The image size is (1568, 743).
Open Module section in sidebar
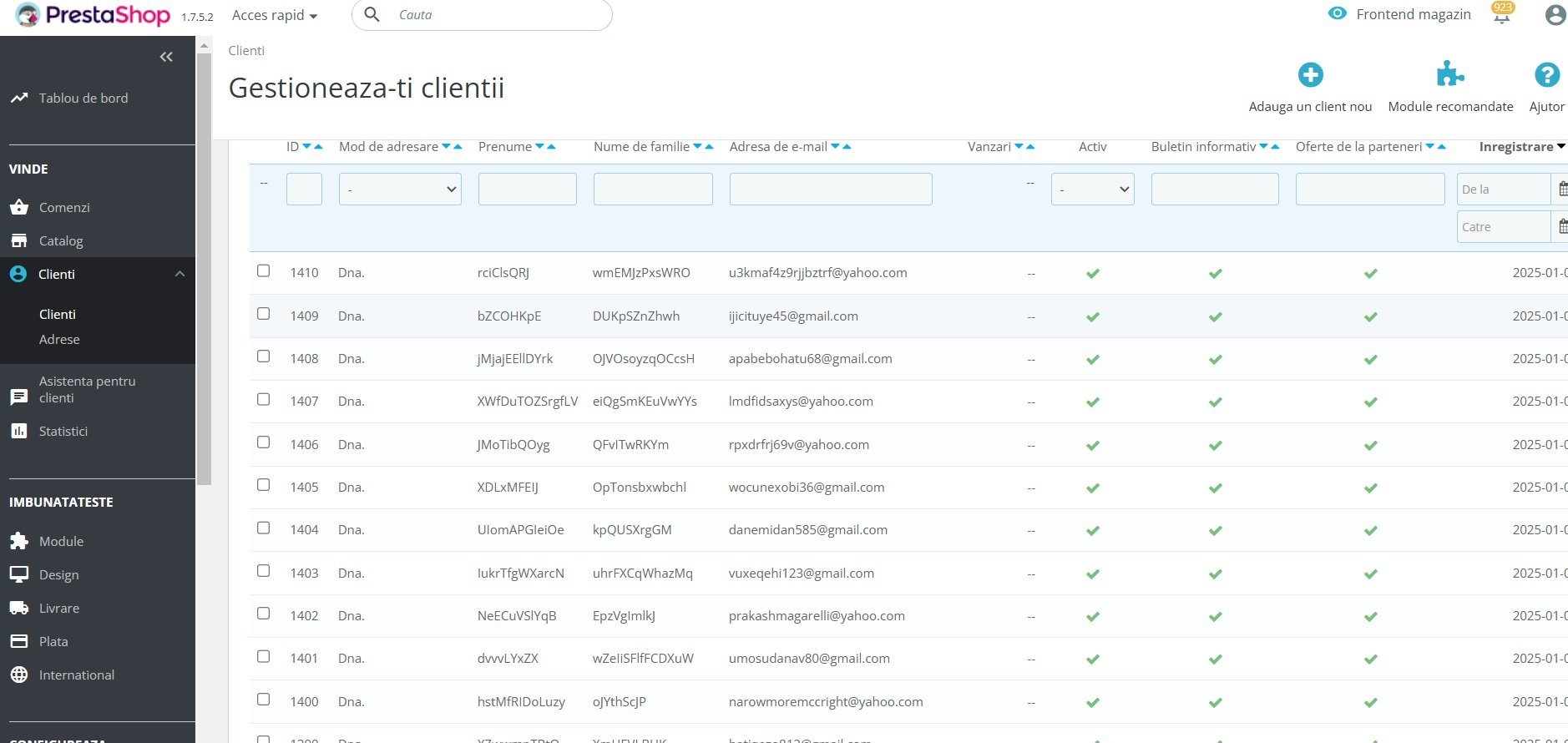[x=61, y=542]
